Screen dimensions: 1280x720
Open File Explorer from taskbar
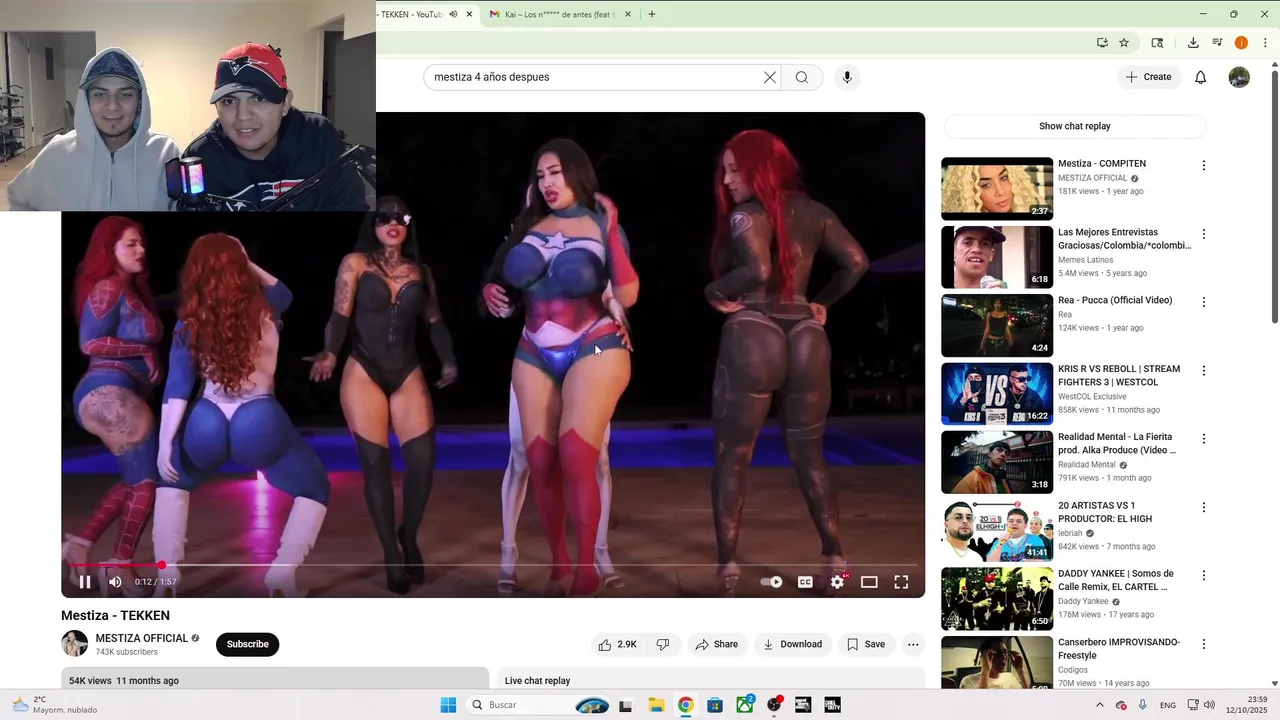click(x=656, y=705)
